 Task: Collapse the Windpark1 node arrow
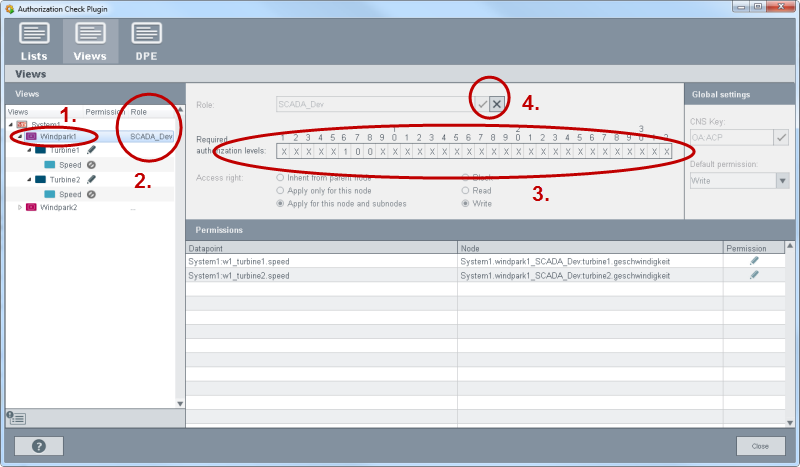(x=20, y=136)
